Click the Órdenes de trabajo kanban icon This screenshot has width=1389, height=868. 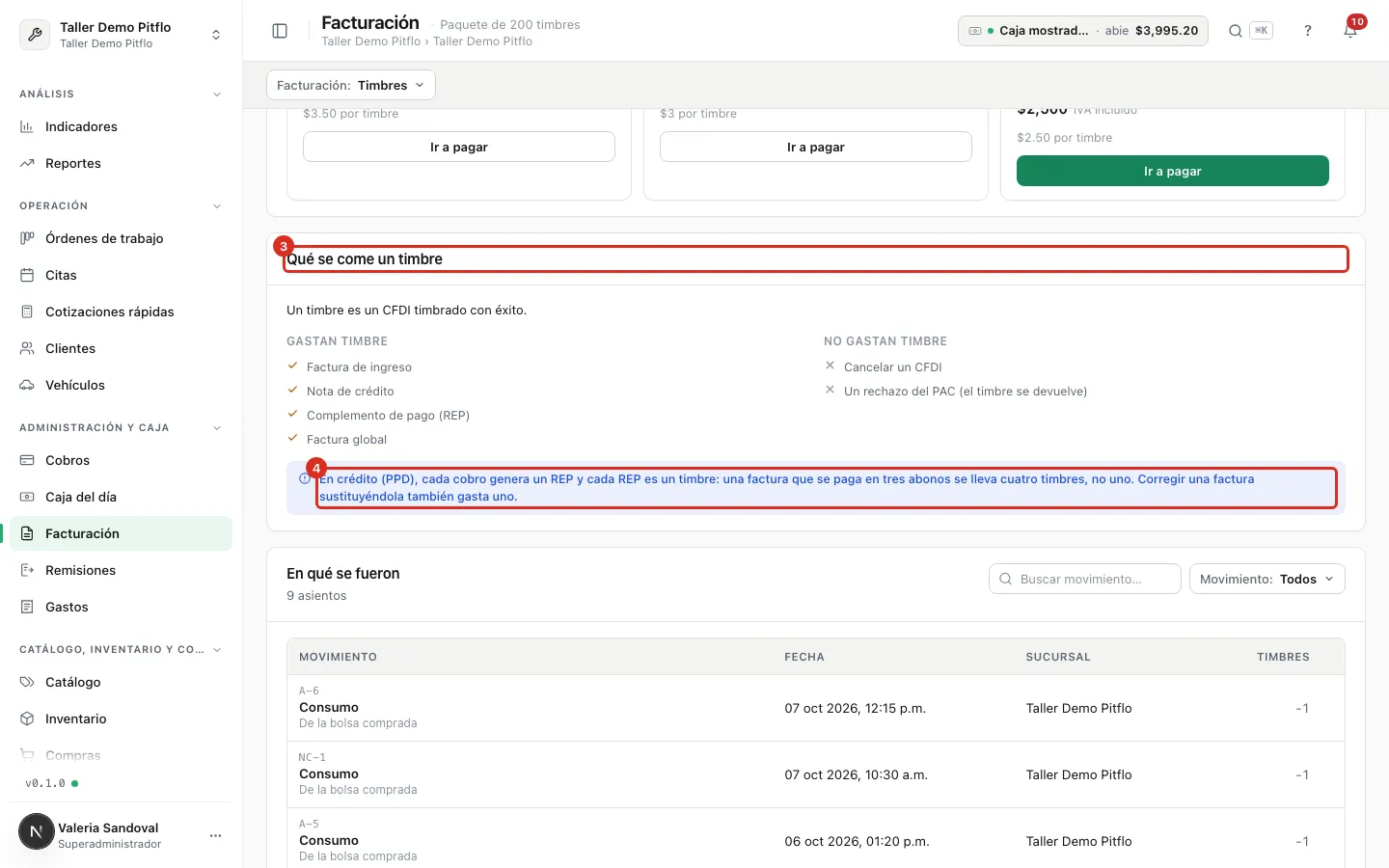(x=27, y=238)
